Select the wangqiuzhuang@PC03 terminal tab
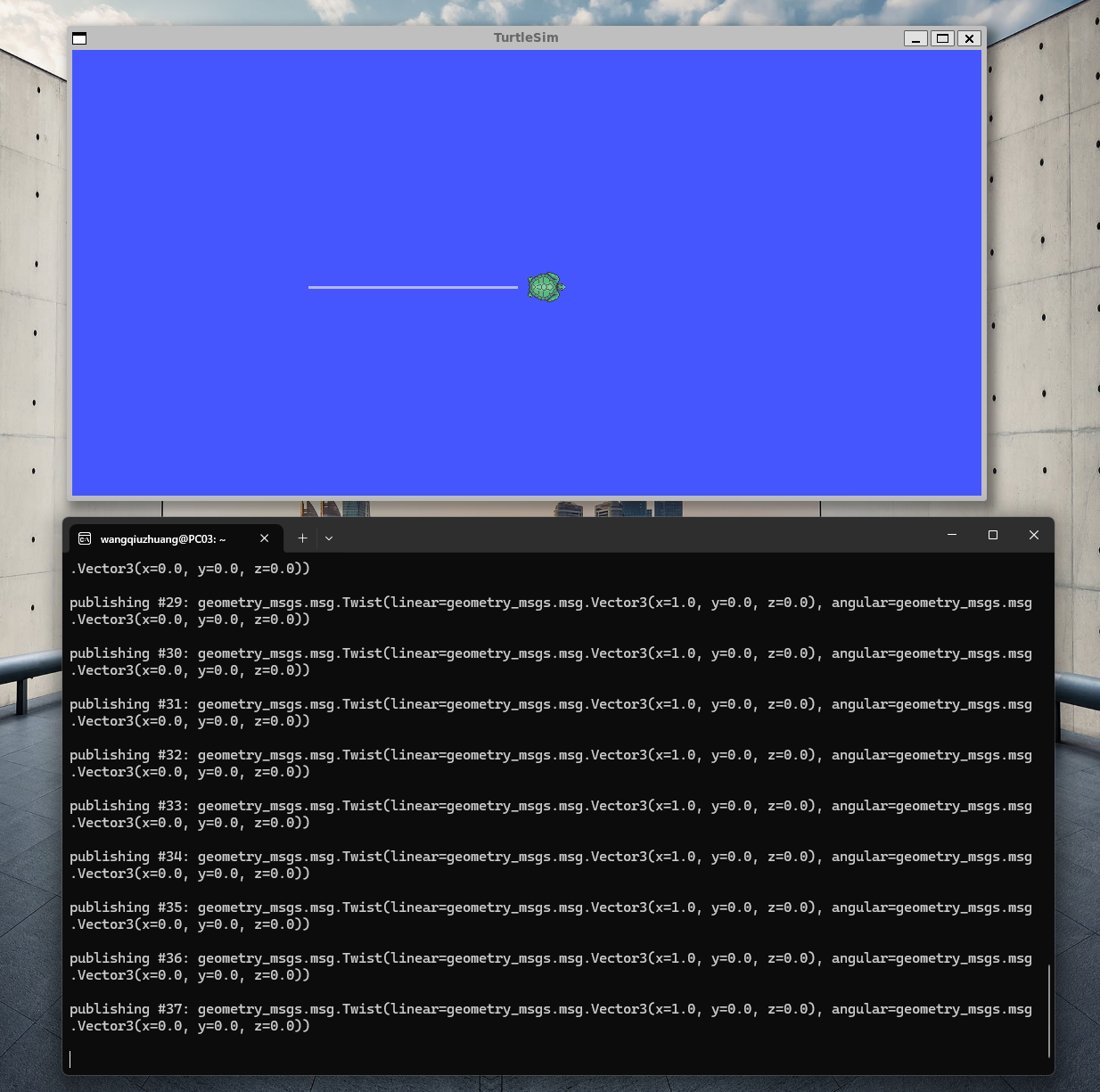 click(176, 538)
